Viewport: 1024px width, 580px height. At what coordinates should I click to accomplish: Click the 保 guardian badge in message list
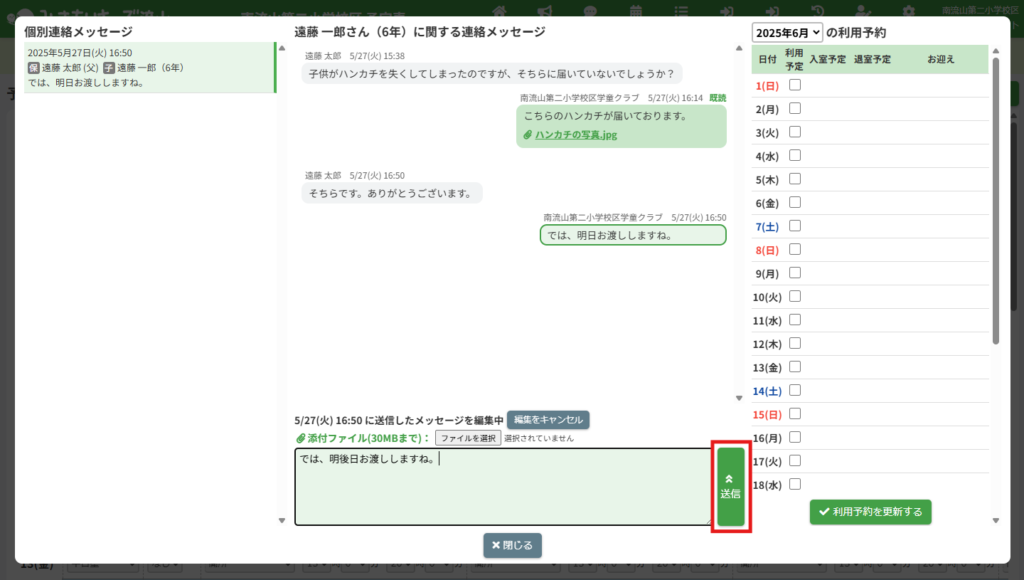tap(34, 68)
